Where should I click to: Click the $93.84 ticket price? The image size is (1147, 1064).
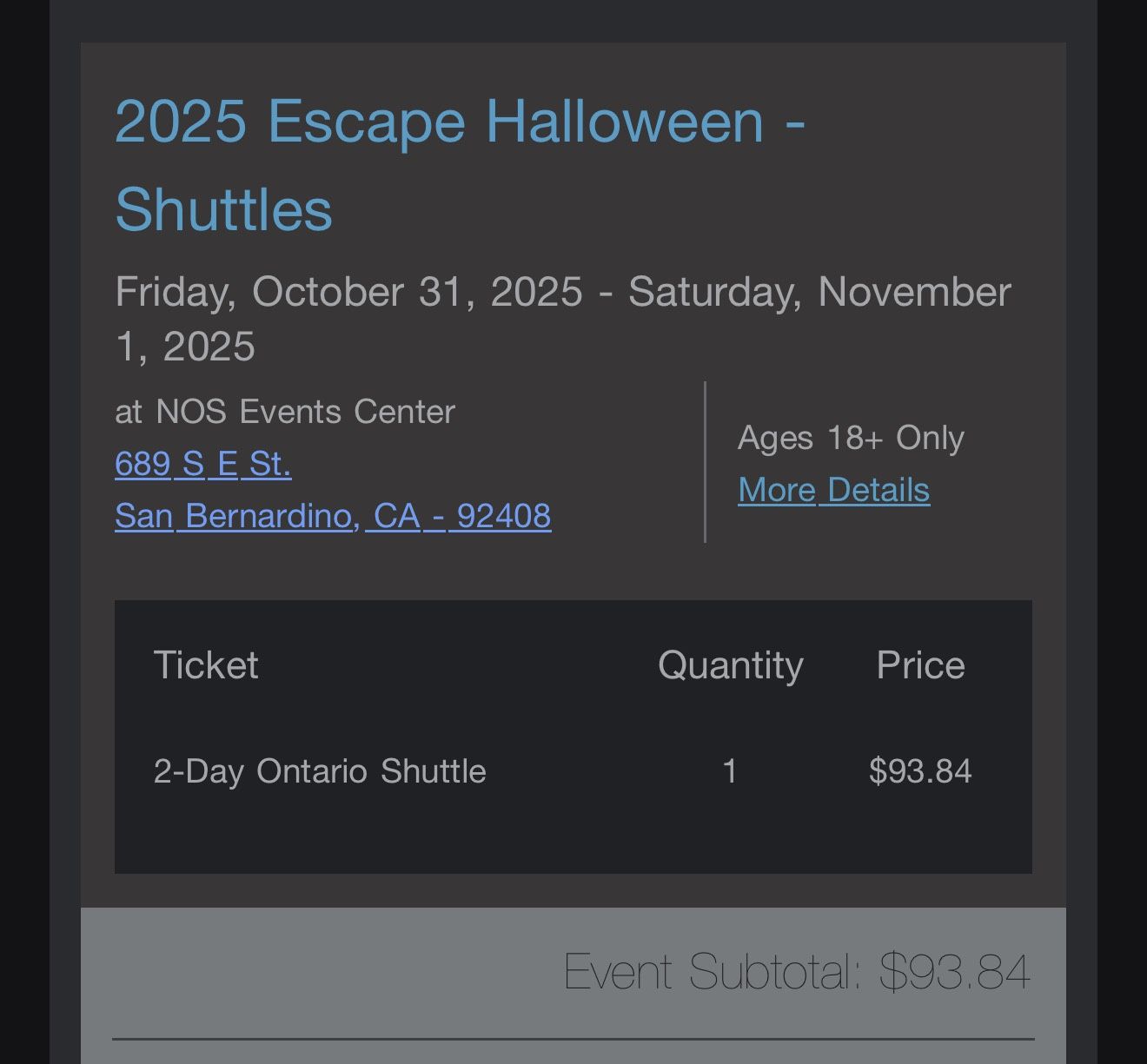[920, 770]
